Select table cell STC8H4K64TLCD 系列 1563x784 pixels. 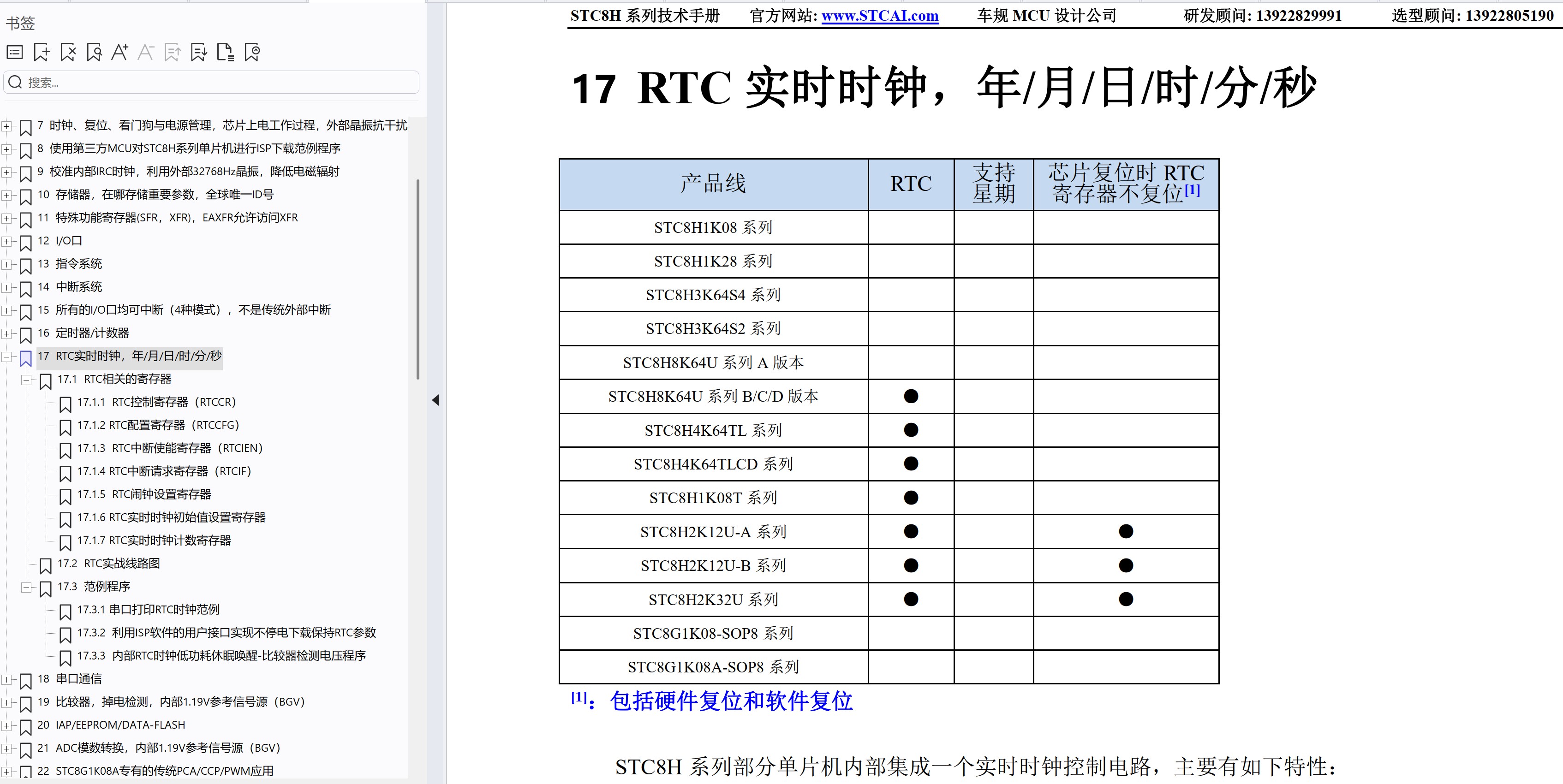(x=714, y=464)
